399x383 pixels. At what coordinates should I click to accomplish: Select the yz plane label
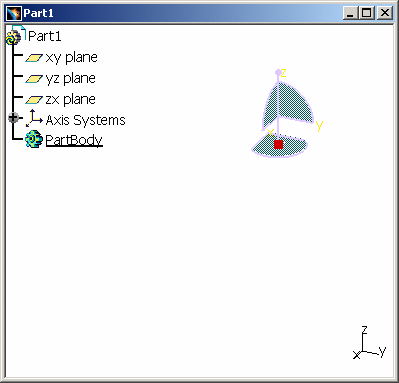[x=71, y=79]
